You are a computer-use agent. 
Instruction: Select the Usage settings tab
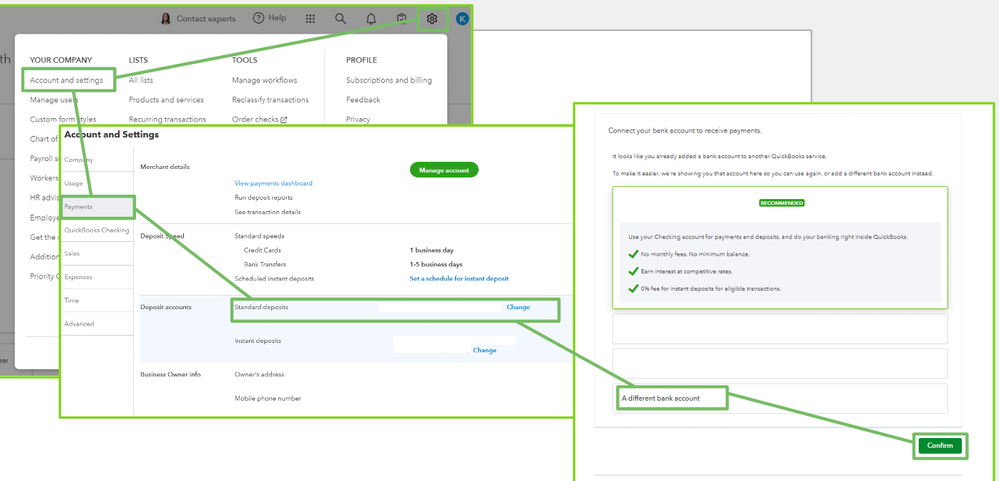point(97,183)
